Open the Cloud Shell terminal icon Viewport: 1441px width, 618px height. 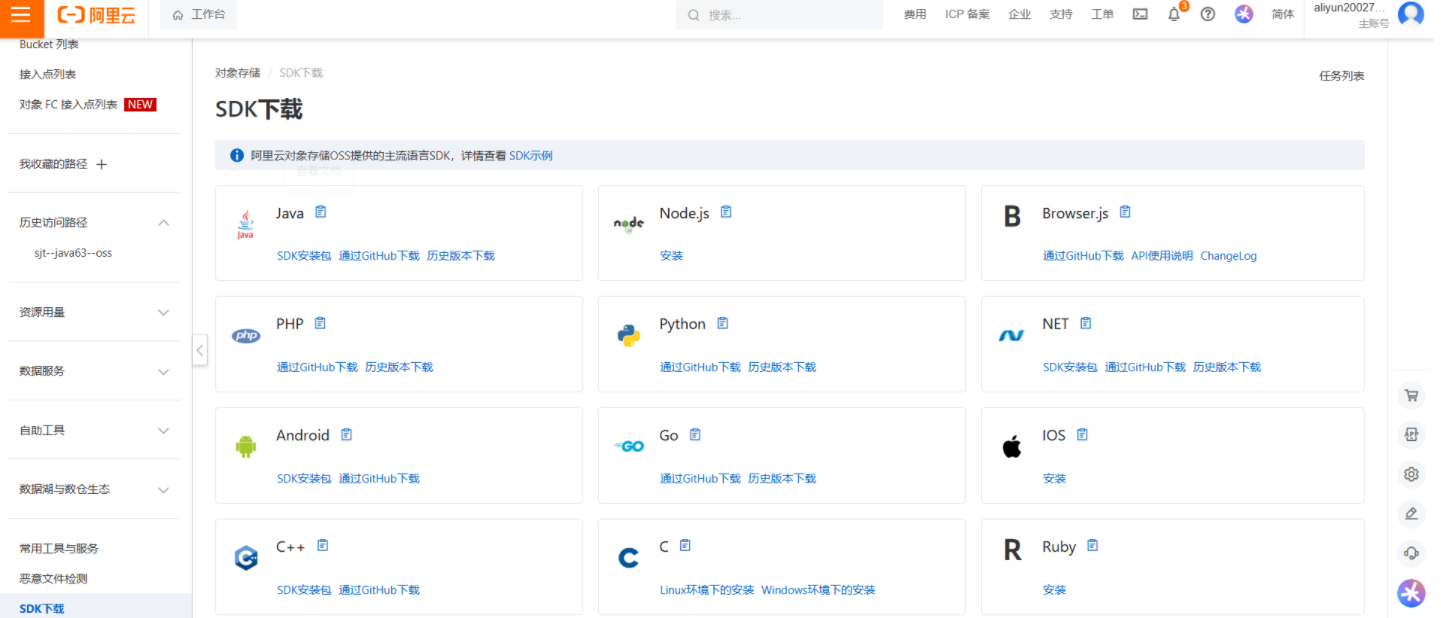click(1140, 14)
